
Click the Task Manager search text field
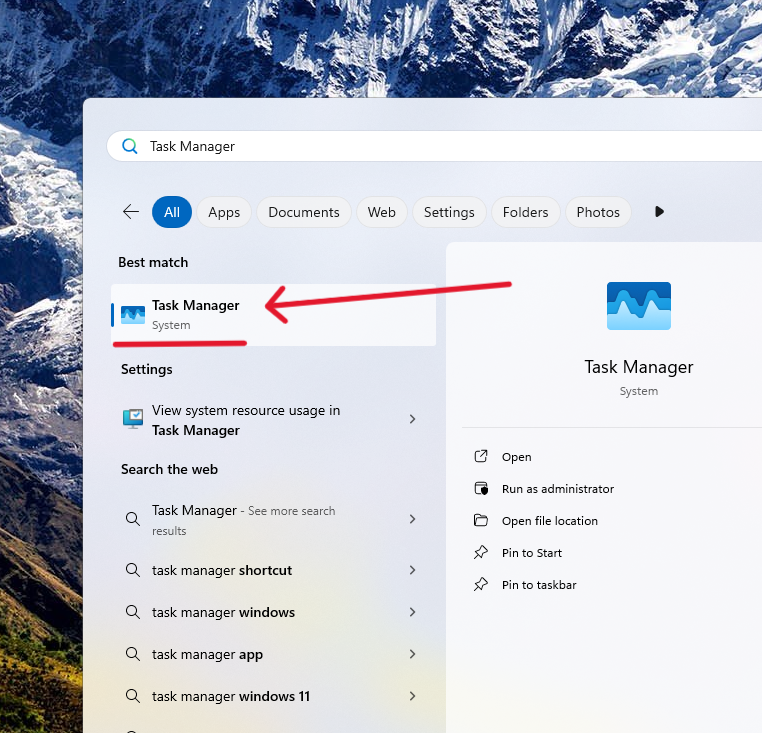point(434,146)
